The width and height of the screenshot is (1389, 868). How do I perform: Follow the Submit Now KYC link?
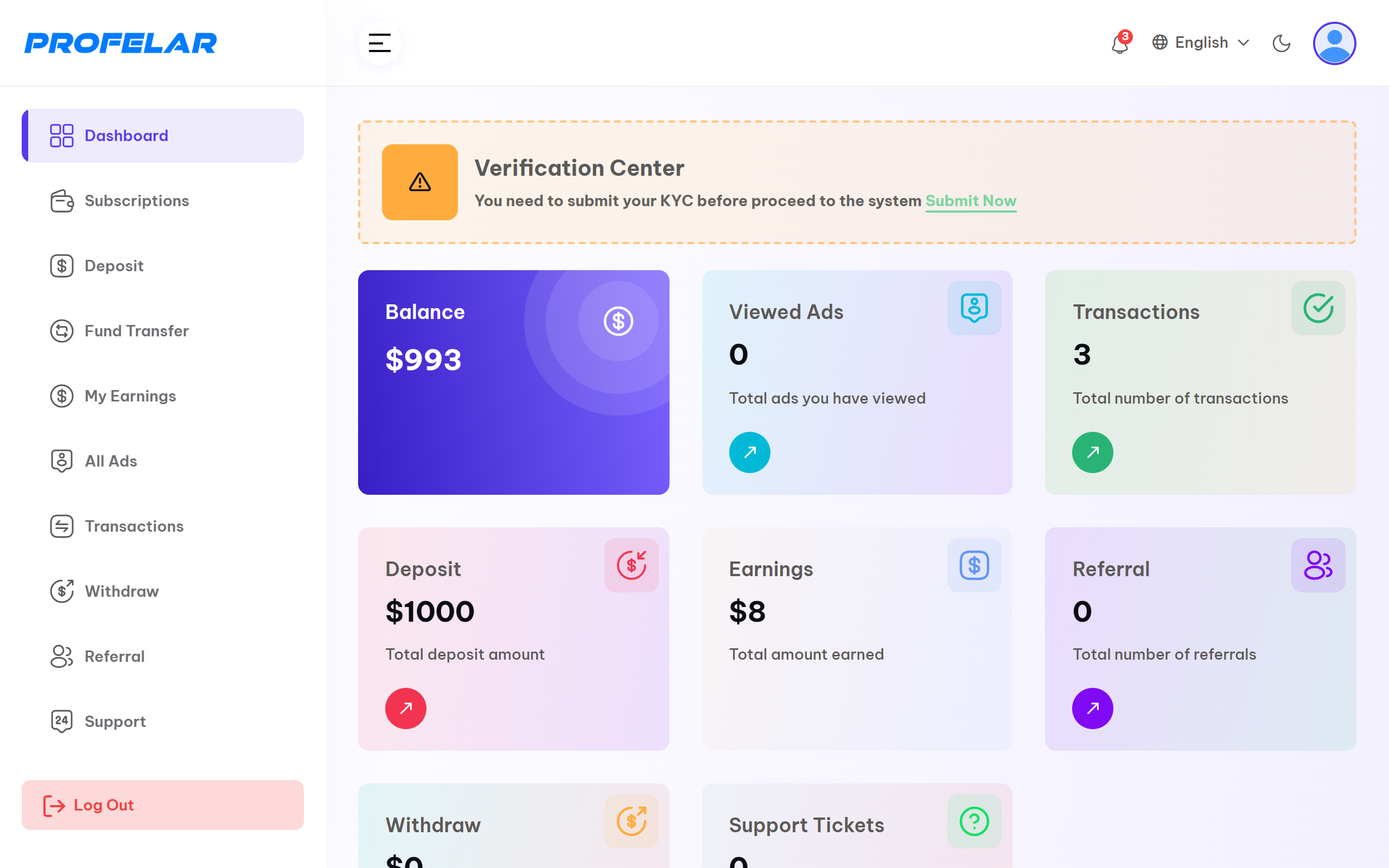(971, 201)
